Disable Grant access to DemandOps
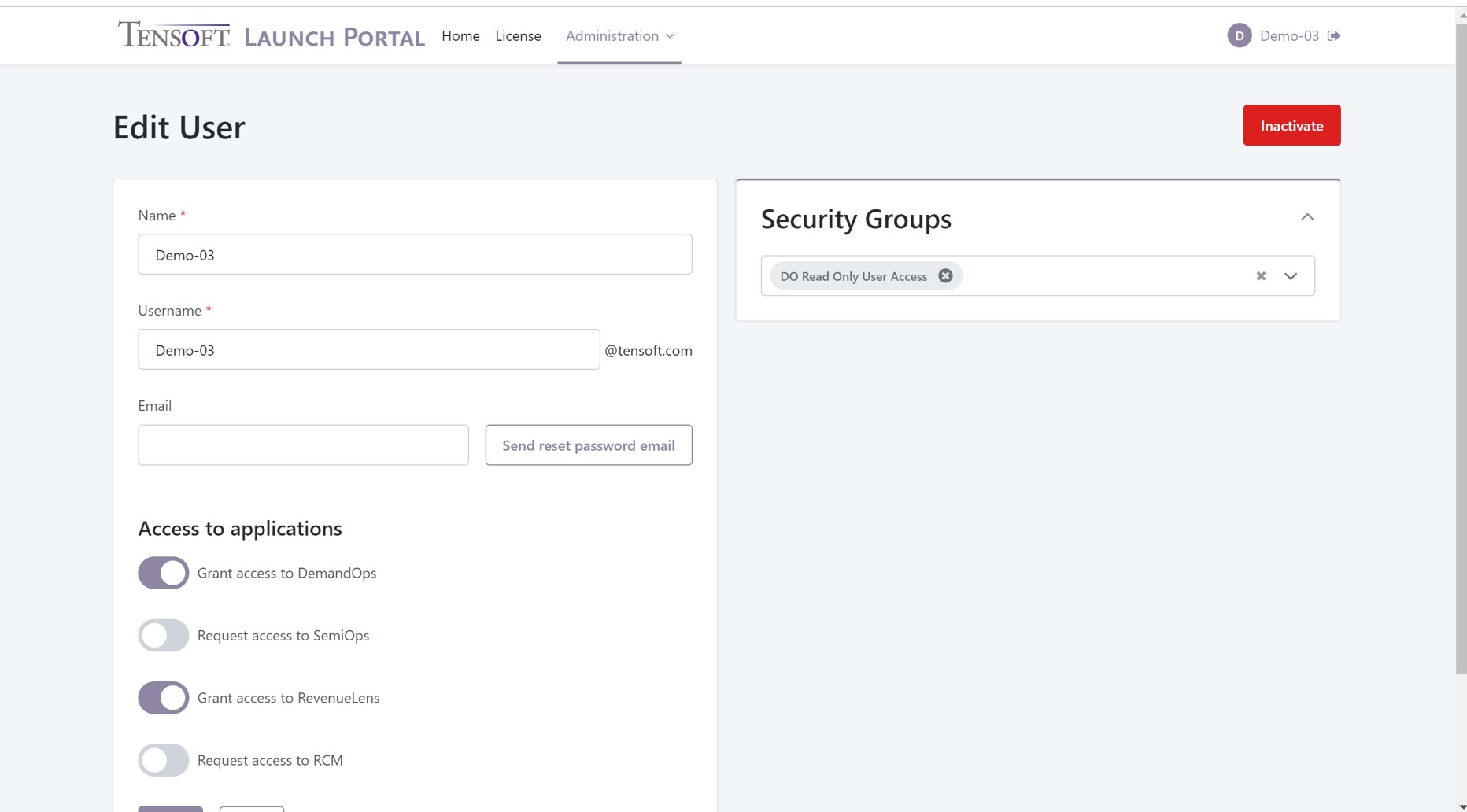Image resolution: width=1467 pixels, height=812 pixels. pos(163,573)
